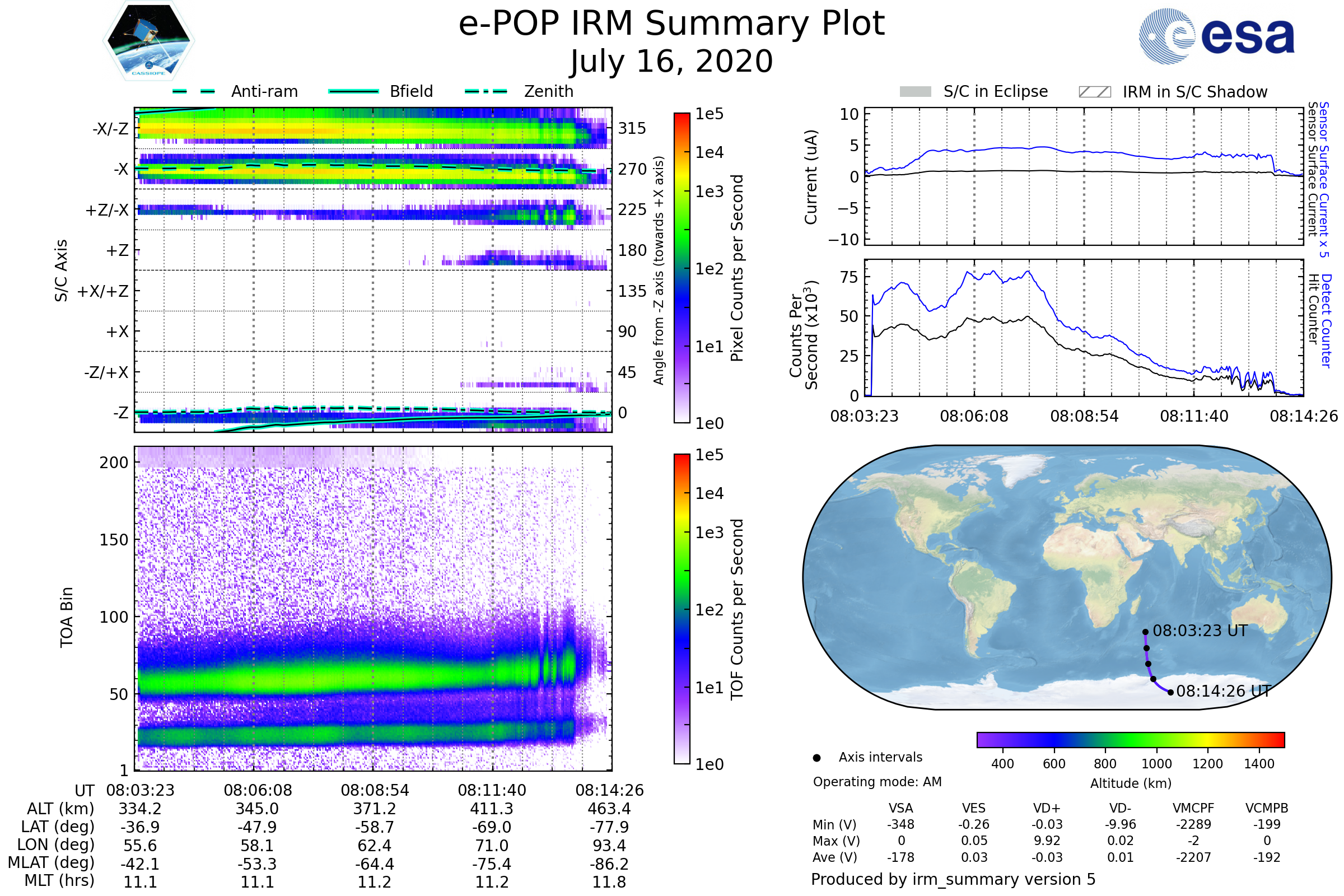Click the 08:14:26 UT map end point
The height and width of the screenshot is (896, 1344).
pyautogui.click(x=1170, y=693)
